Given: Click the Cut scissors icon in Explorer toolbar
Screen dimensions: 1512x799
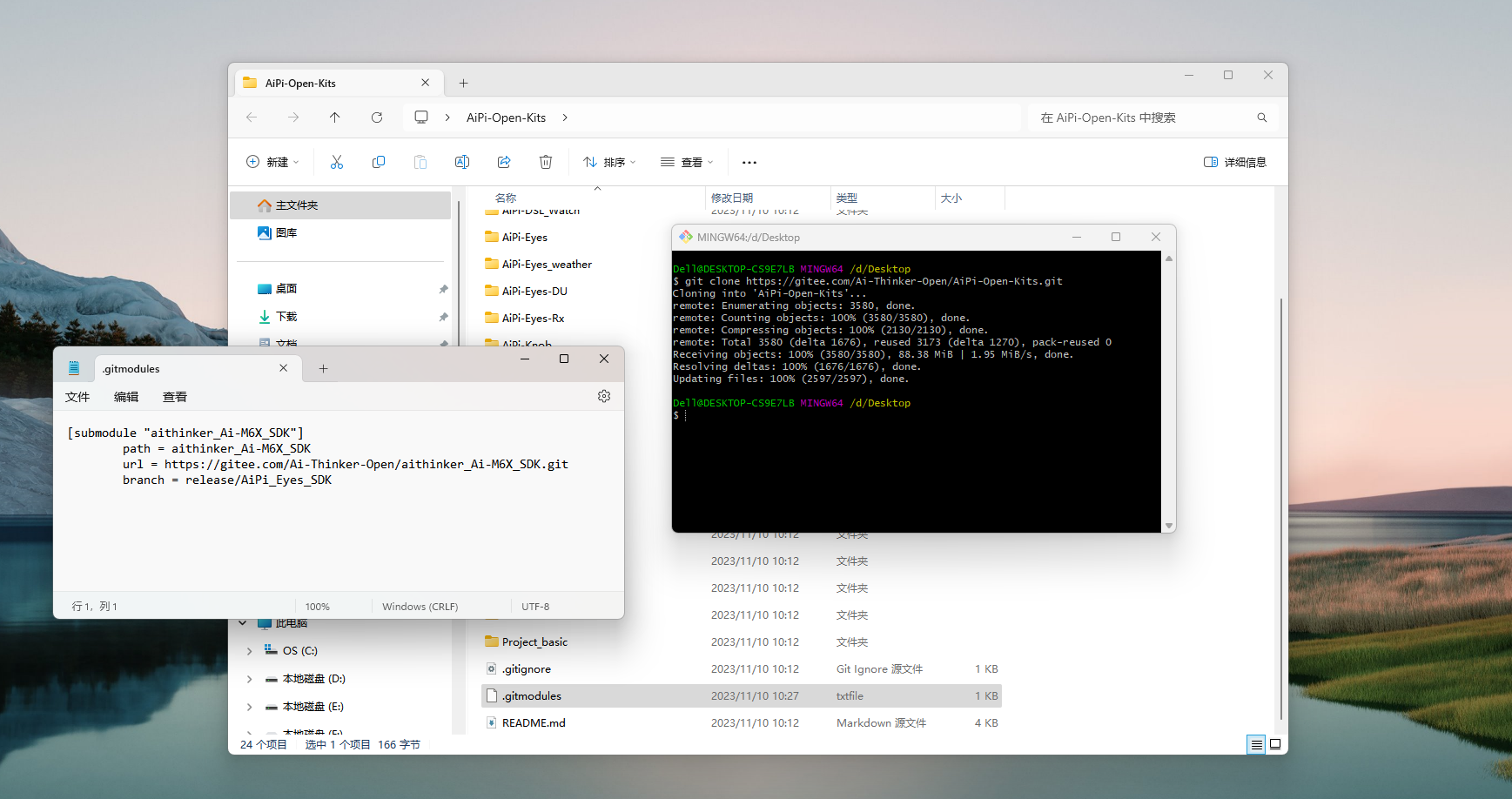Looking at the screenshot, I should 337,162.
